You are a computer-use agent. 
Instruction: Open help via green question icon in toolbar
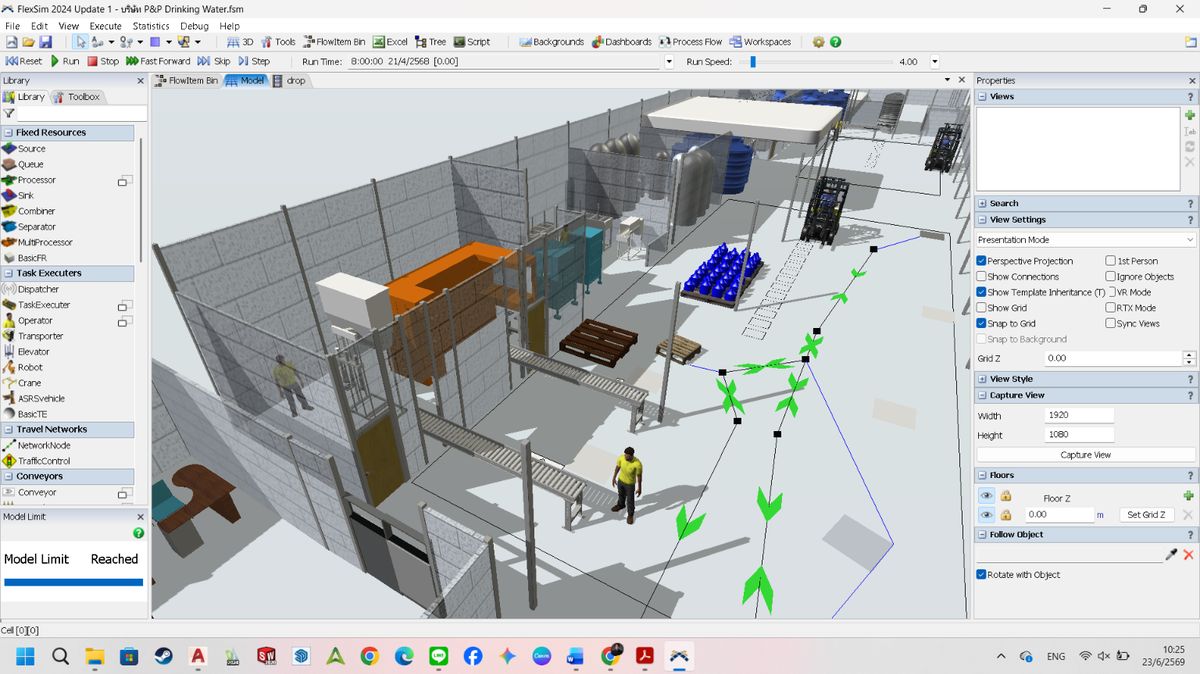click(x=836, y=42)
